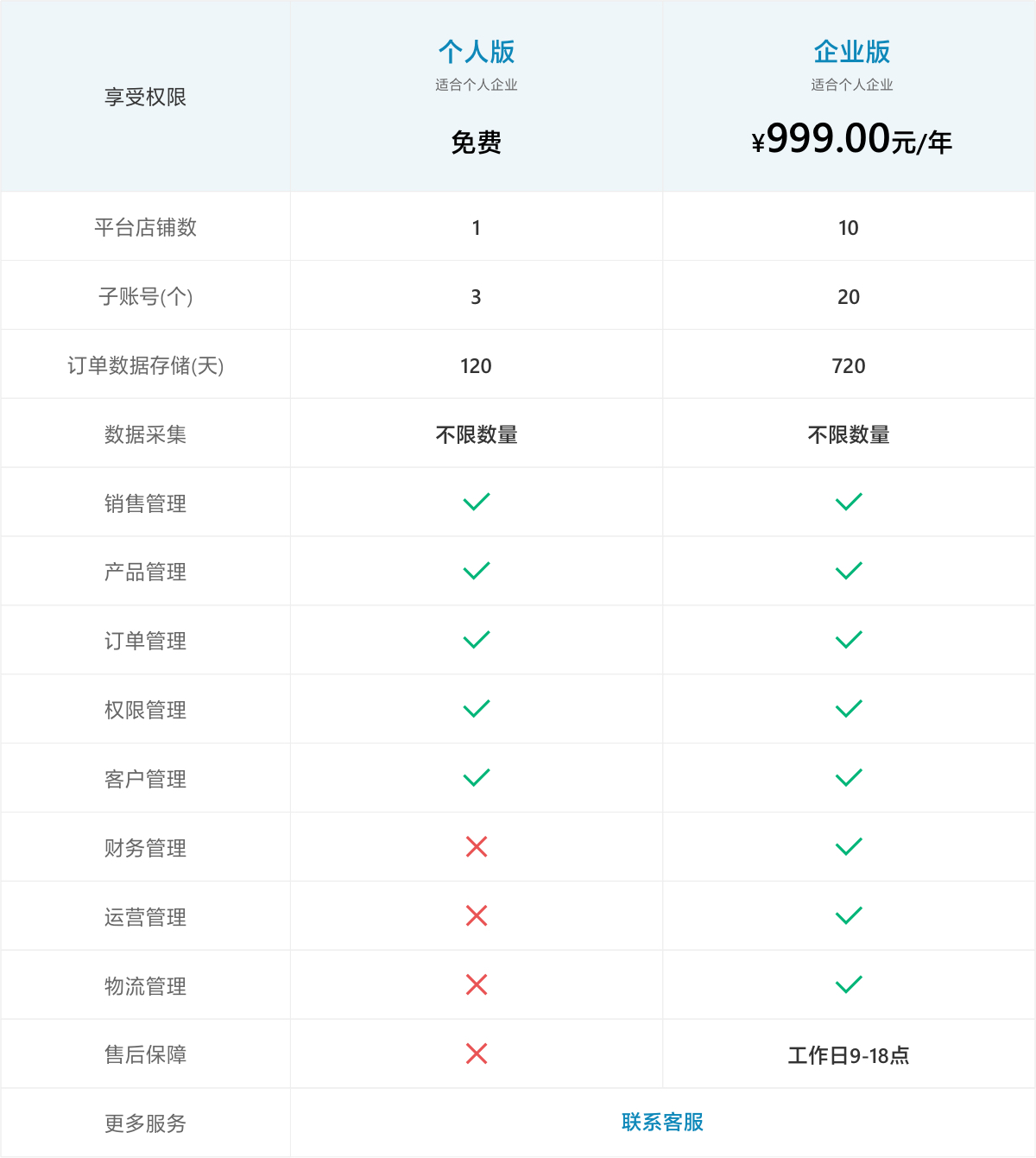Image resolution: width=1036 pixels, height=1158 pixels.
Task: Click the ¥999.00元/年 price text
Action: [x=851, y=140]
